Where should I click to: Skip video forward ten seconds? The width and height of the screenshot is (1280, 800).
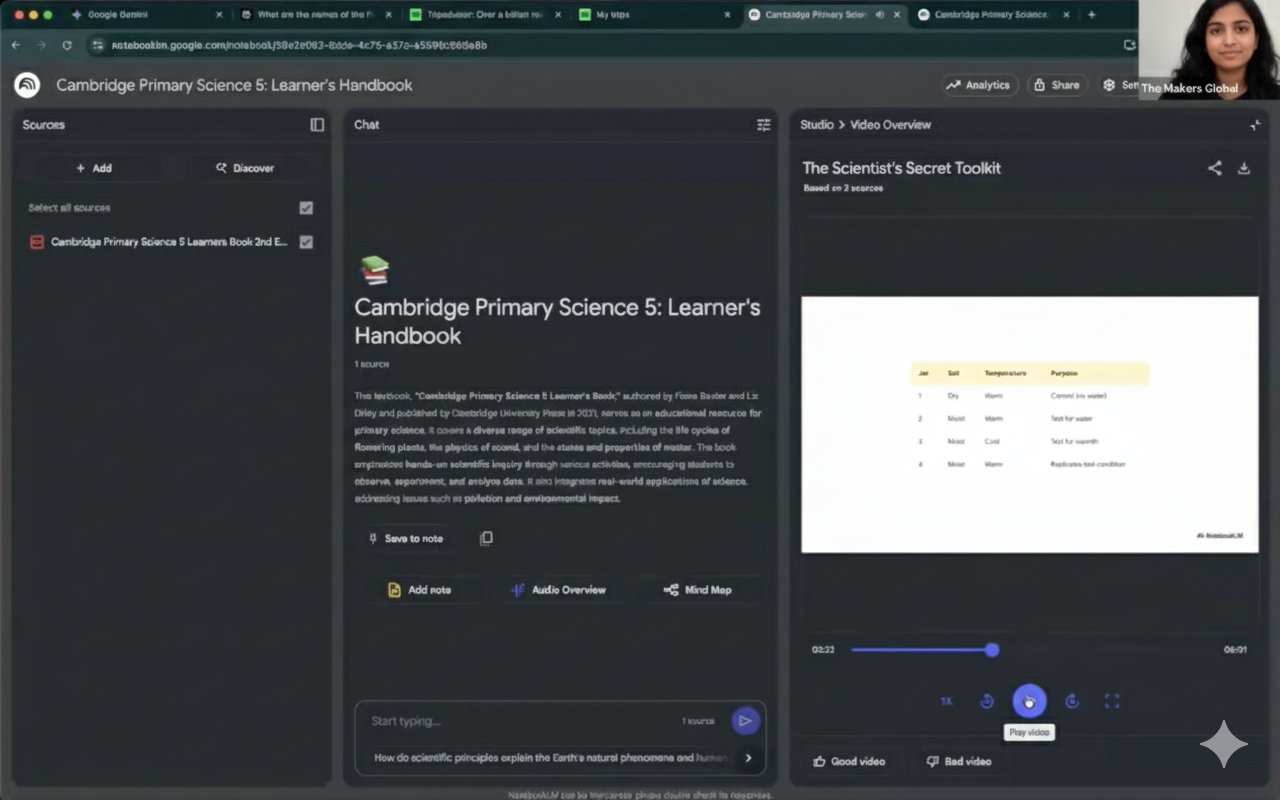(x=1072, y=701)
